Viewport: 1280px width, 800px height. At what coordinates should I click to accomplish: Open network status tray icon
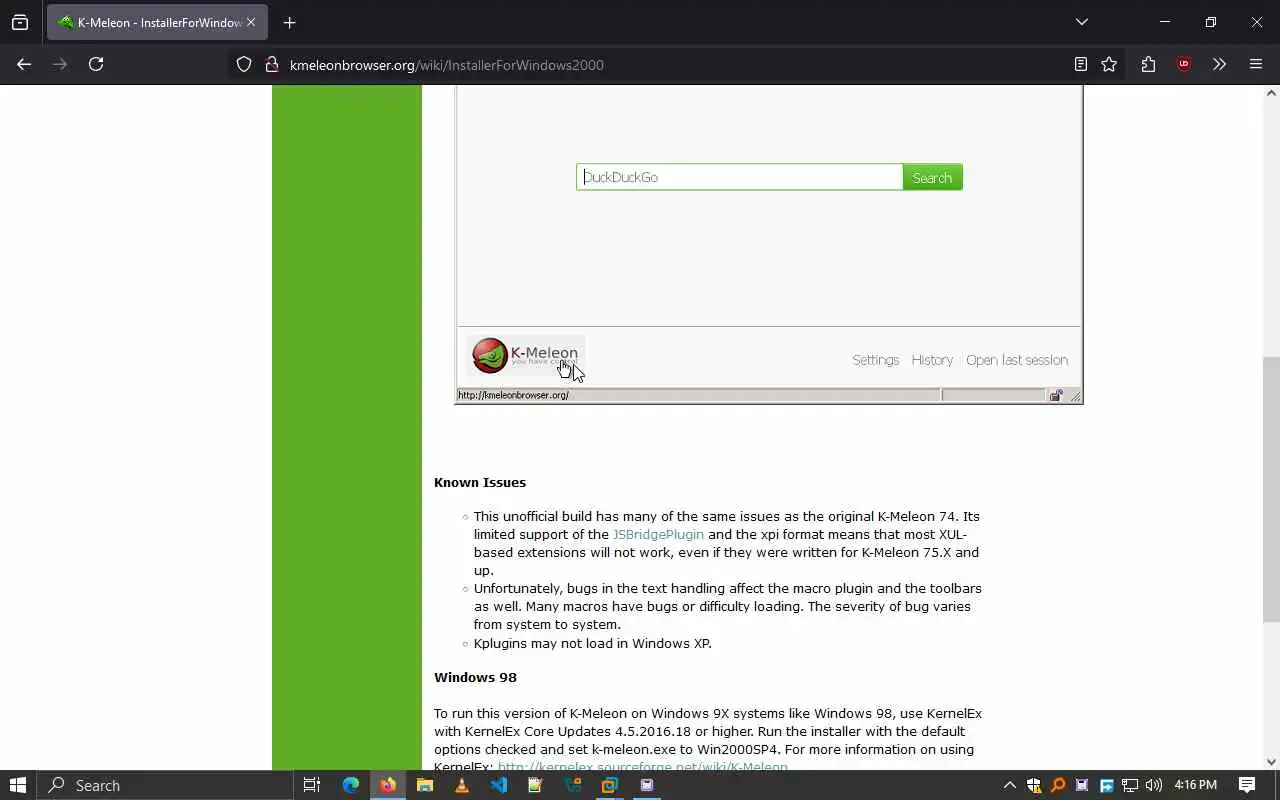tap(1130, 785)
